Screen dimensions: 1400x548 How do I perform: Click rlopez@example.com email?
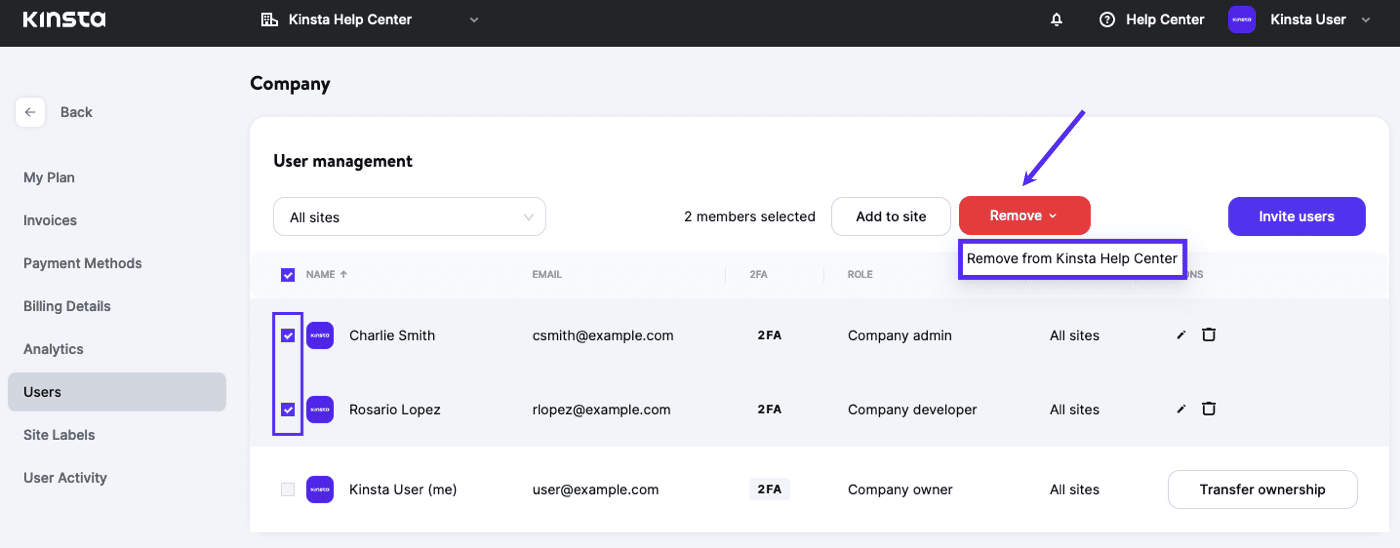(601, 409)
